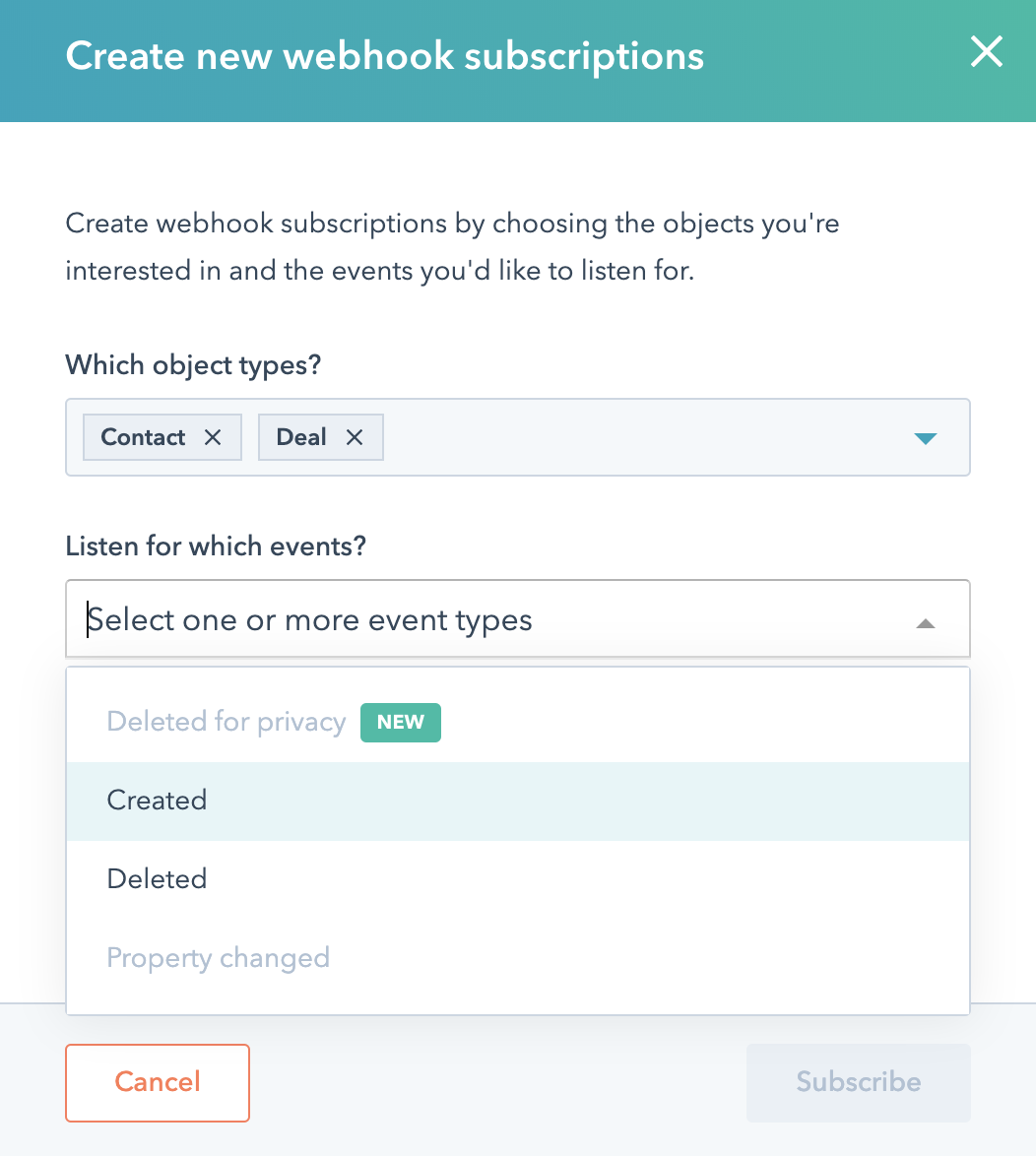Click the Subscribe button
The height and width of the screenshot is (1156, 1036).
pyautogui.click(x=858, y=1082)
